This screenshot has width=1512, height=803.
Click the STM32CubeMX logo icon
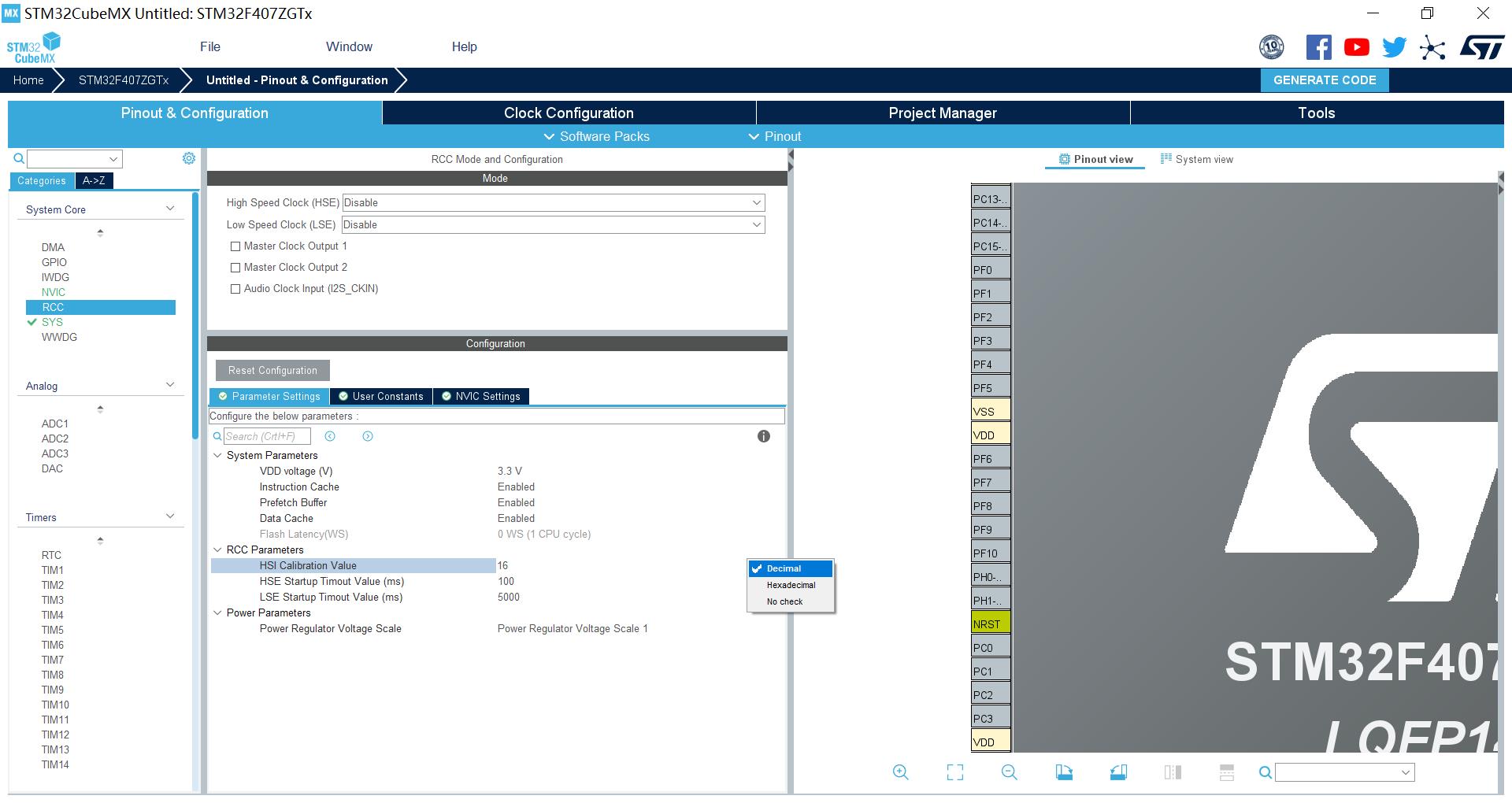click(34, 47)
